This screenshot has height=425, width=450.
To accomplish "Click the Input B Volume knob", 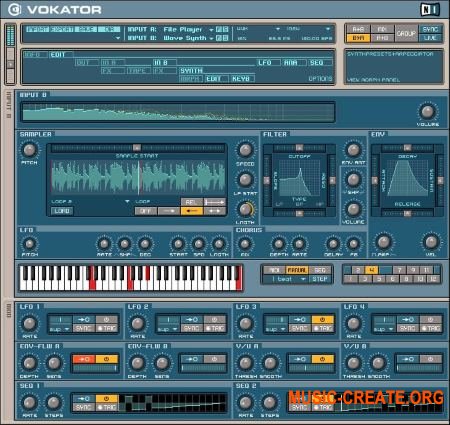I will pyautogui.click(x=428, y=112).
